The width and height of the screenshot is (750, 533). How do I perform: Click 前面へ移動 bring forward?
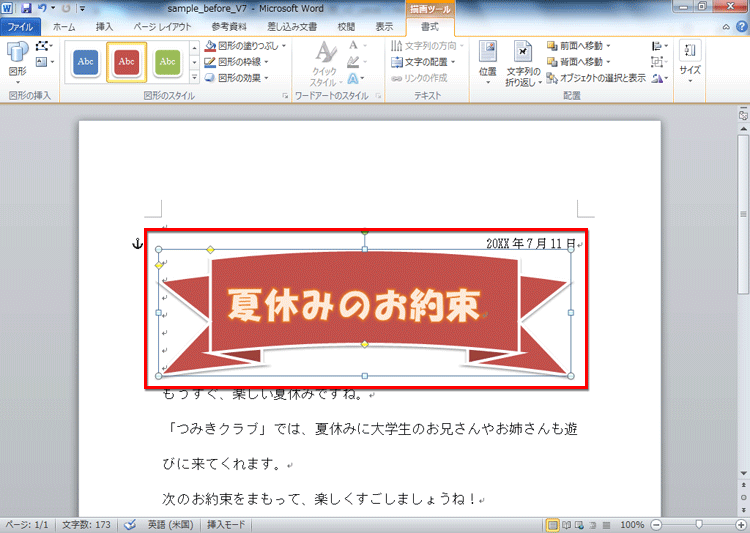[578, 46]
